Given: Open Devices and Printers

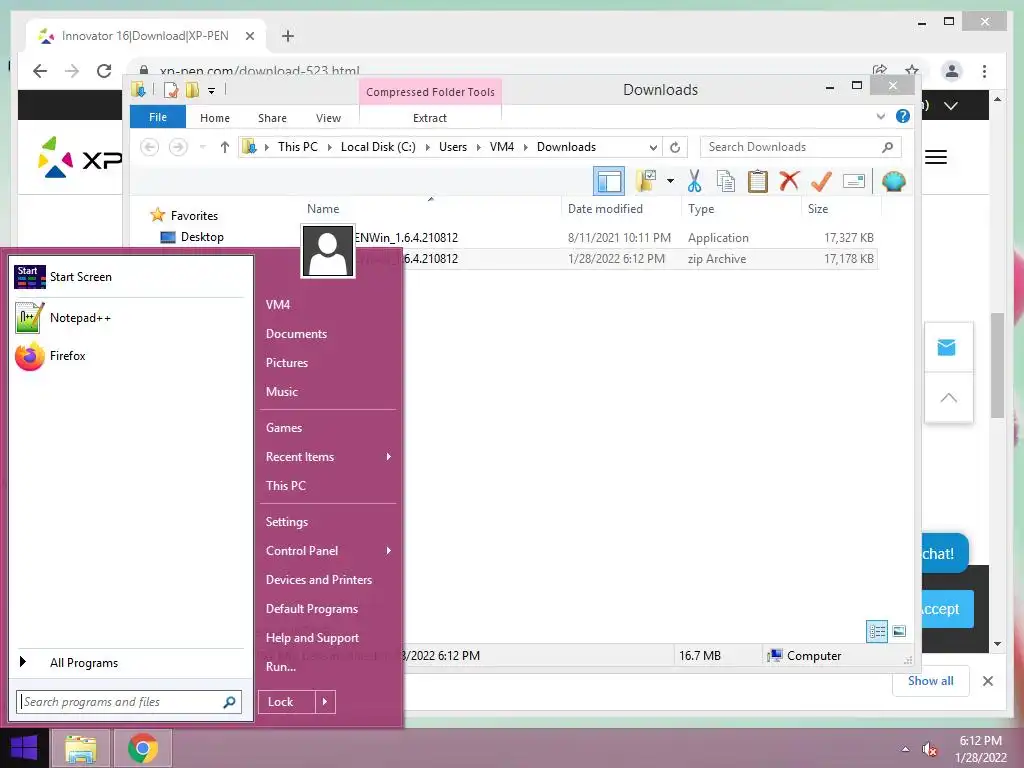Looking at the screenshot, I should [x=319, y=580].
